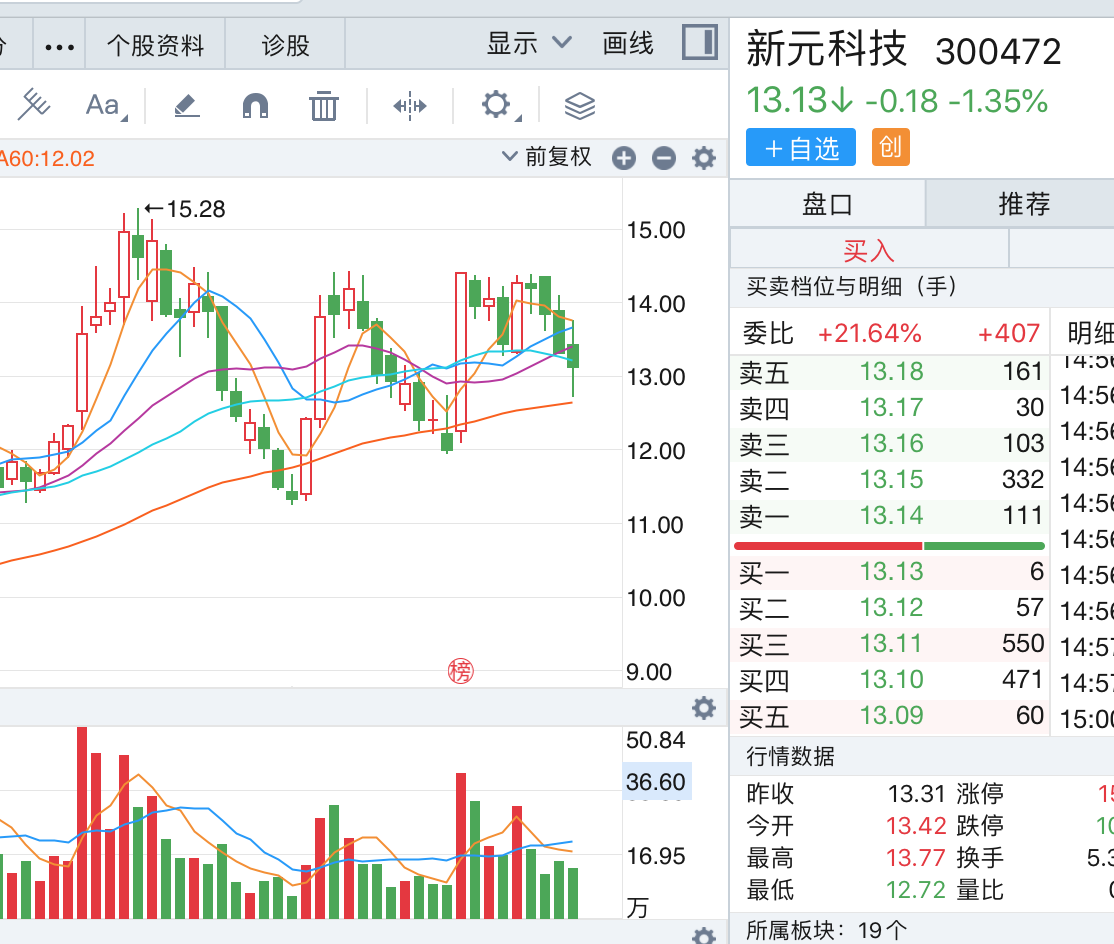Select the pitchfork drawing tool
Viewport: 1114px width, 944px height.
coord(33,104)
